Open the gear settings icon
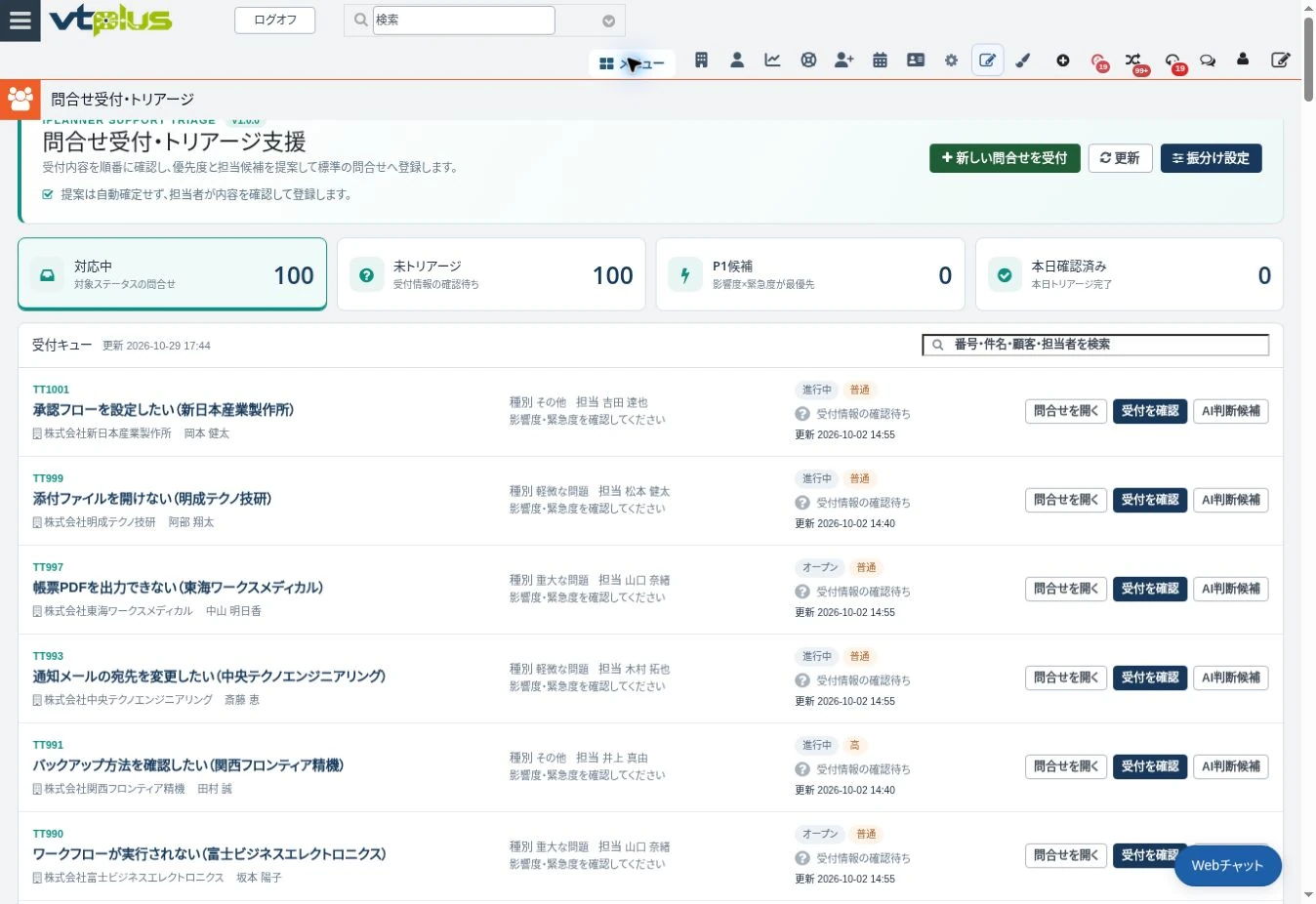 coord(951,61)
